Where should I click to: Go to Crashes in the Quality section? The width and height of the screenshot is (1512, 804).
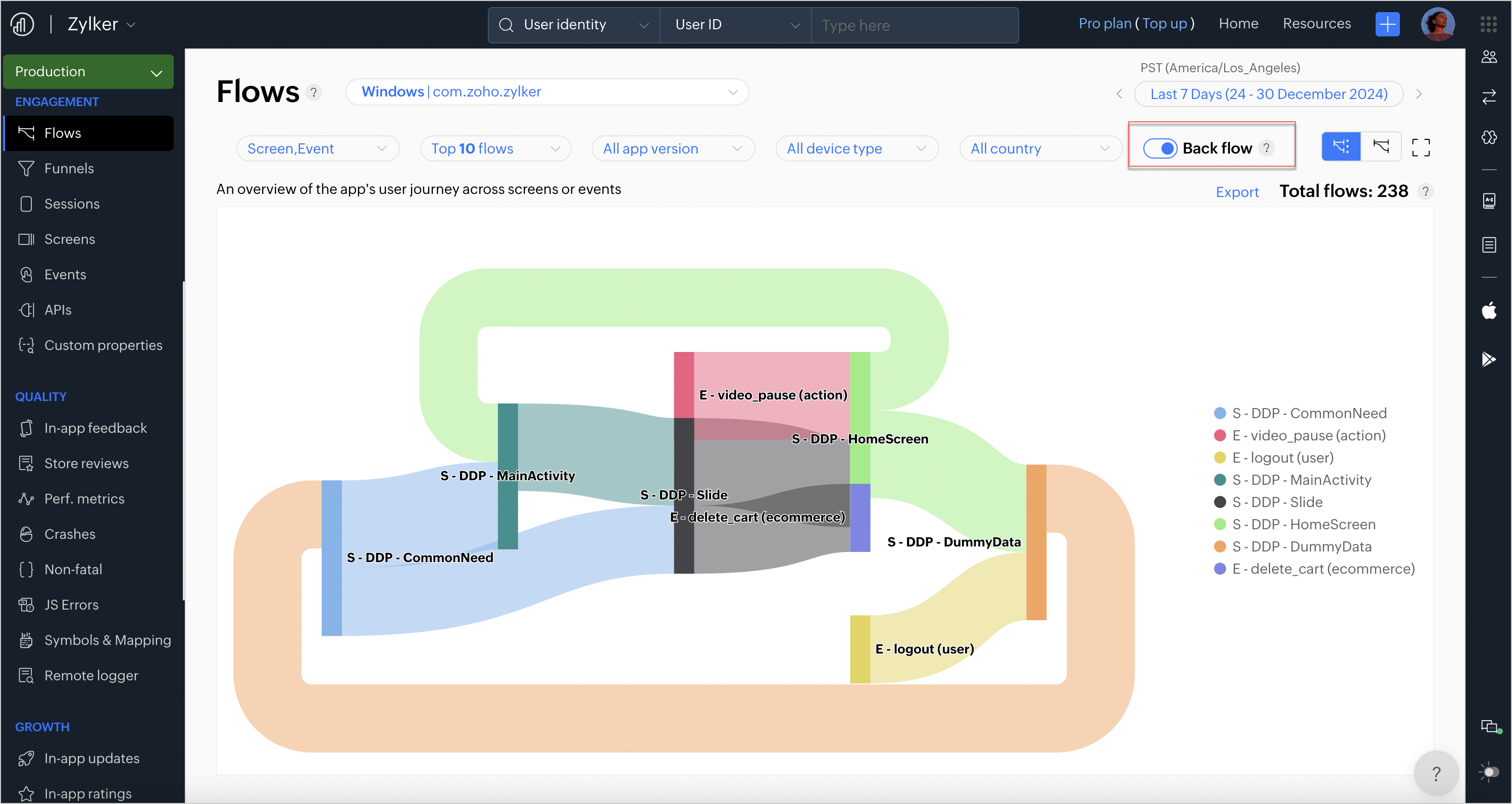pyautogui.click(x=69, y=534)
